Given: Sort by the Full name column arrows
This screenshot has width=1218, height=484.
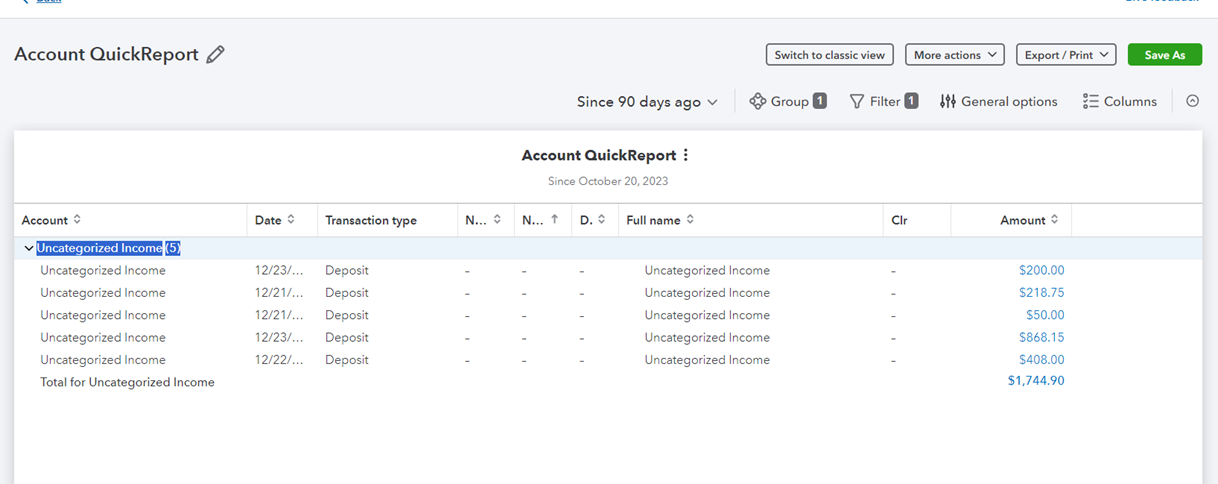Looking at the screenshot, I should click(690, 220).
